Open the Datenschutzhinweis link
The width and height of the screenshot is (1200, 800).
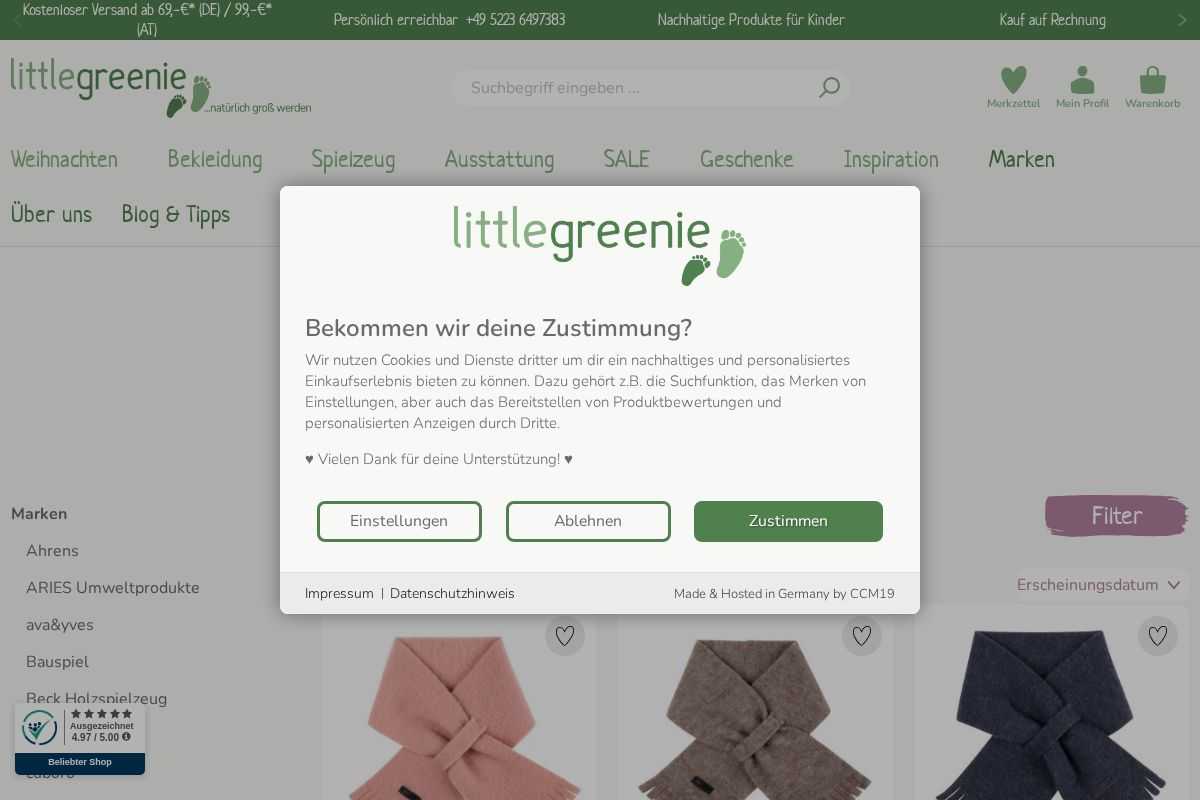click(452, 594)
